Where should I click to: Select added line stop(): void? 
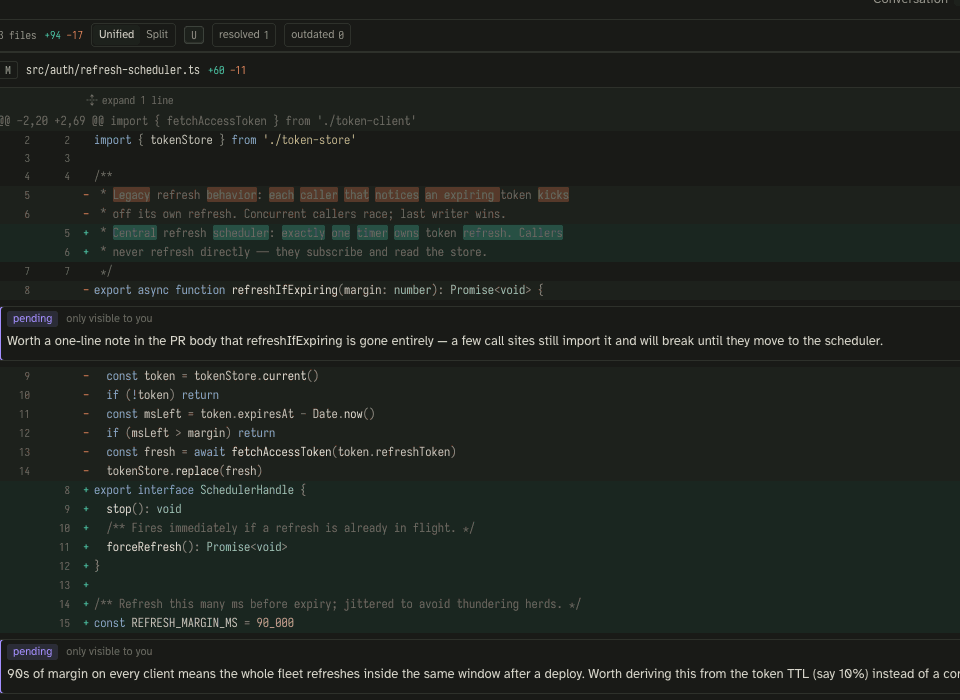(480, 508)
